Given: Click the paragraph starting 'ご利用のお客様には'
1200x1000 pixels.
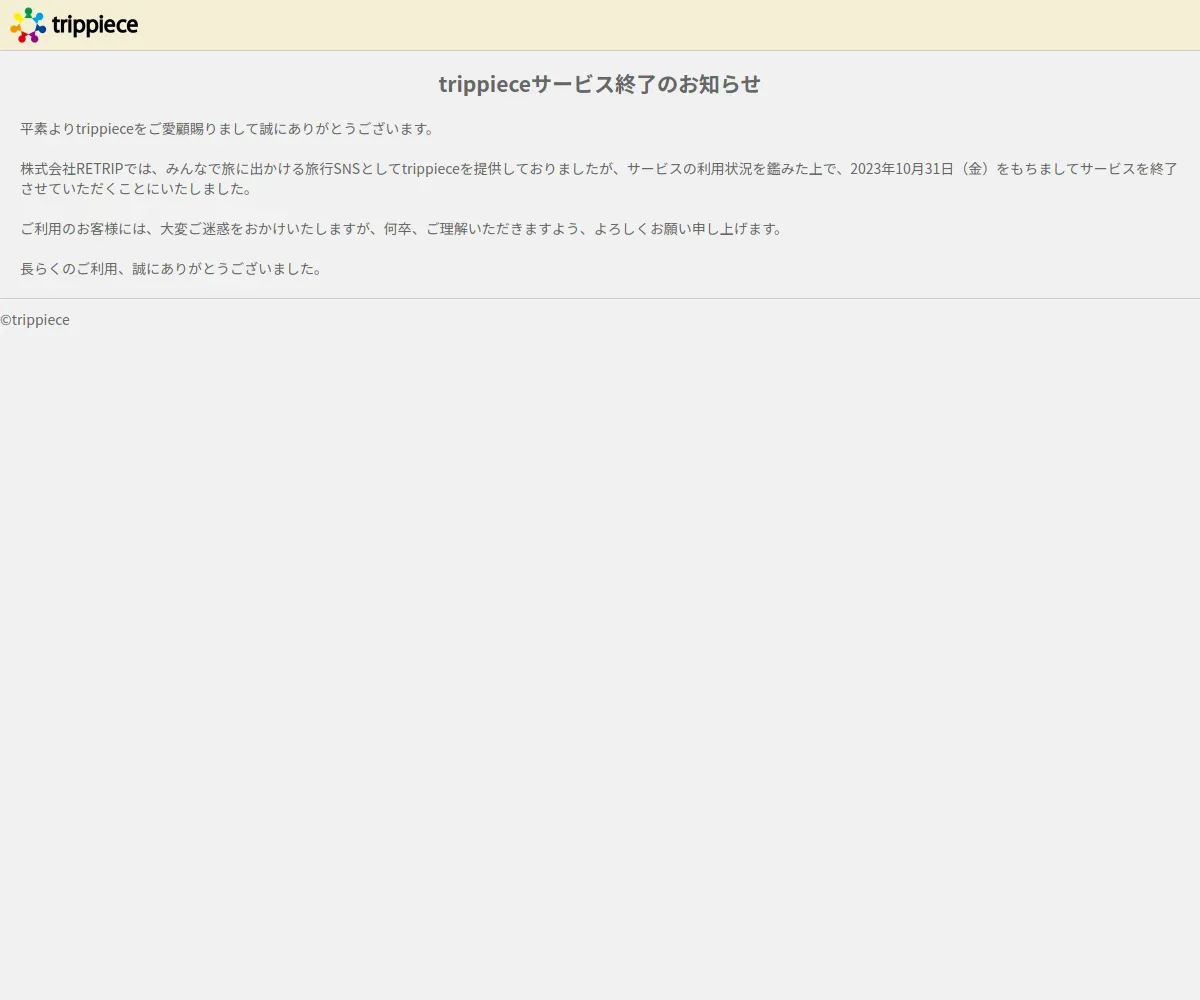Looking at the screenshot, I should click(402, 229).
